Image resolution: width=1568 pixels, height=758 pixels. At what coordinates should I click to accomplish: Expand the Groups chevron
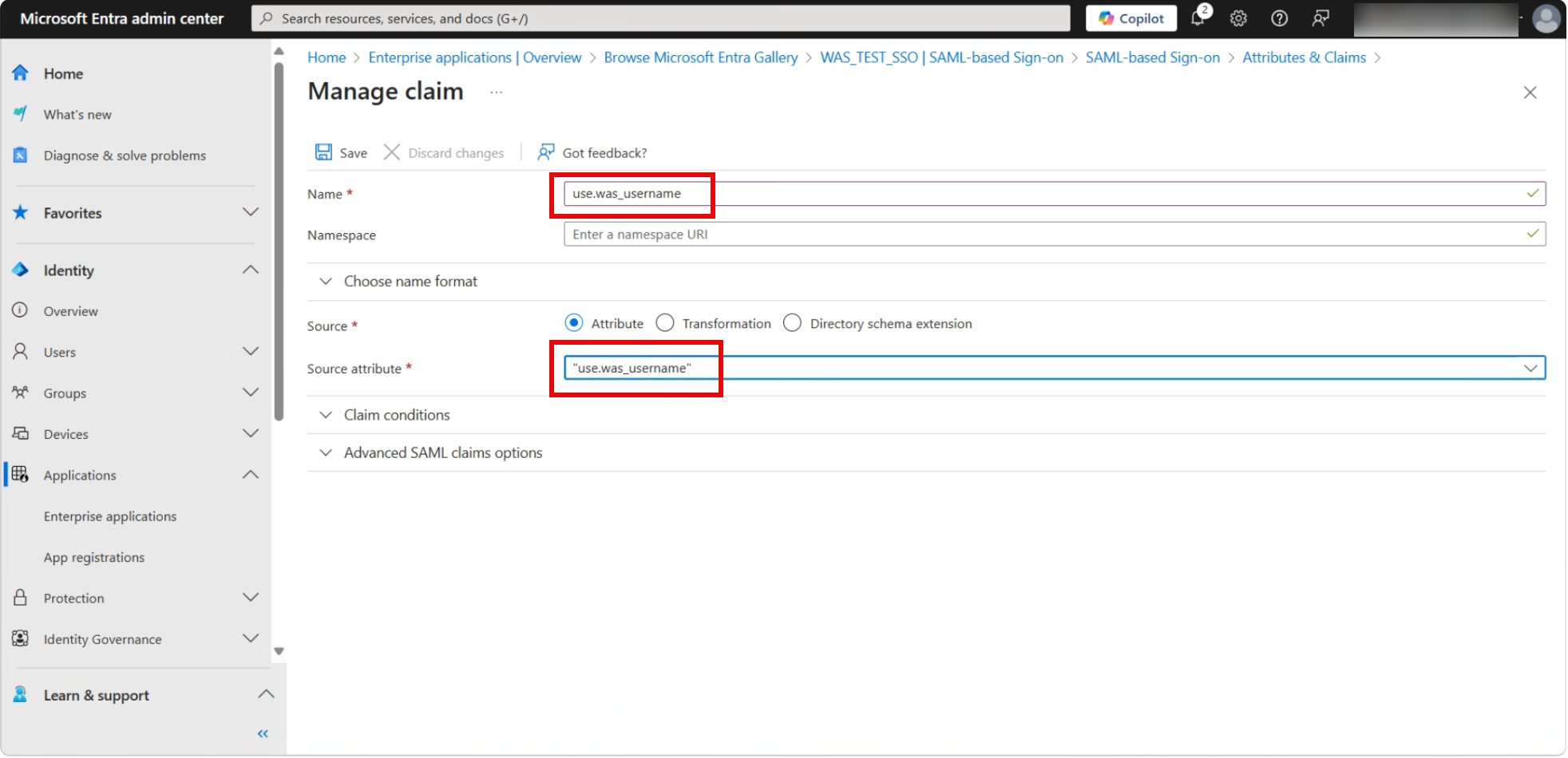[251, 393]
